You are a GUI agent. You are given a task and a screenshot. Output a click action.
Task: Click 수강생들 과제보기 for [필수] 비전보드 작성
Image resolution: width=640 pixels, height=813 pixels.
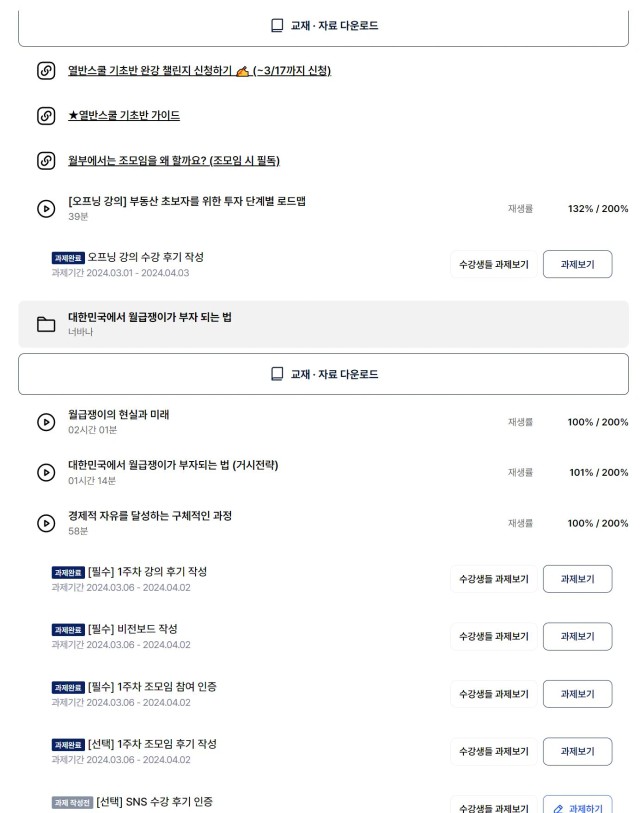click(494, 637)
